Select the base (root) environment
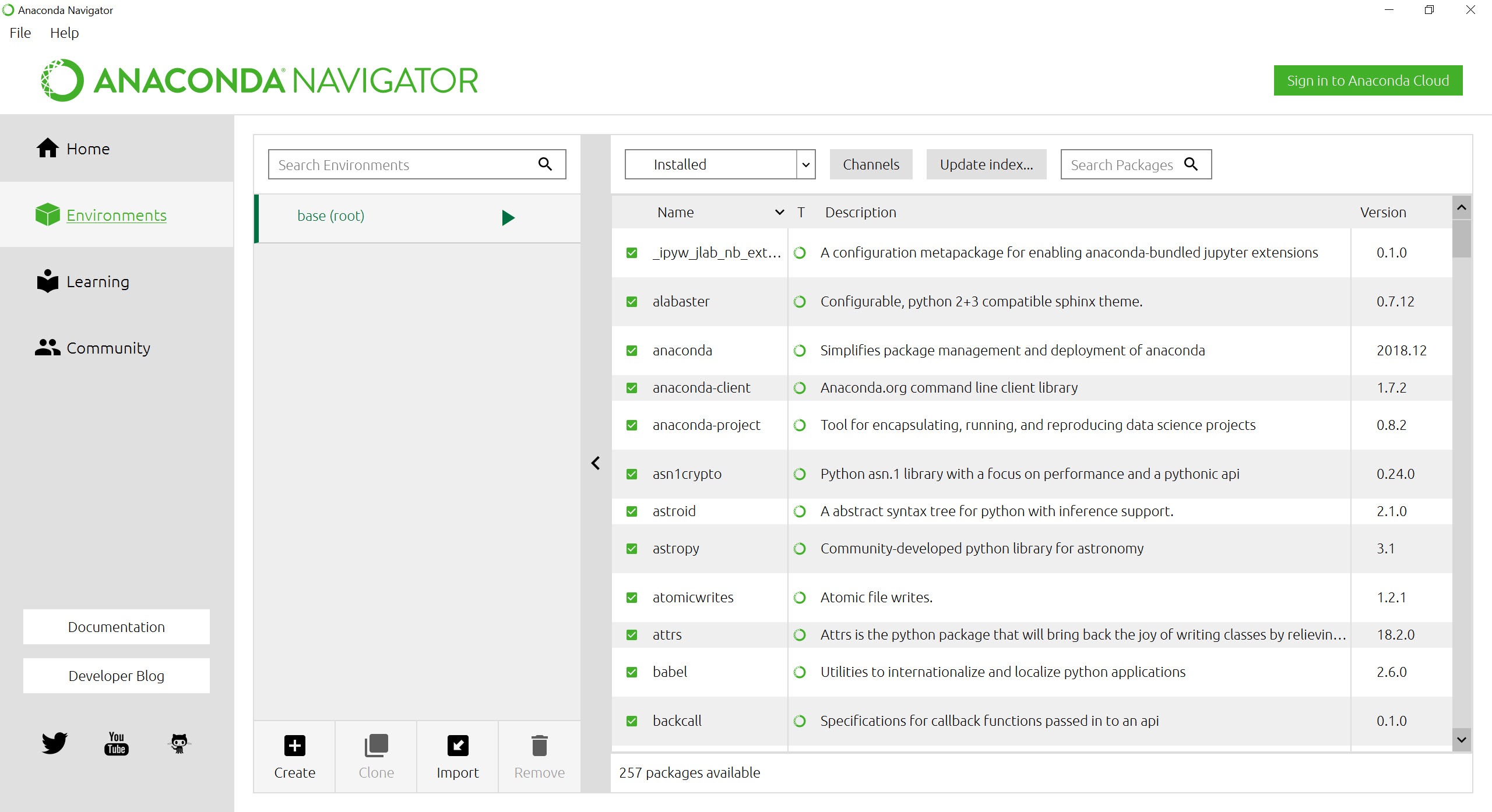1492x812 pixels. [x=417, y=218]
